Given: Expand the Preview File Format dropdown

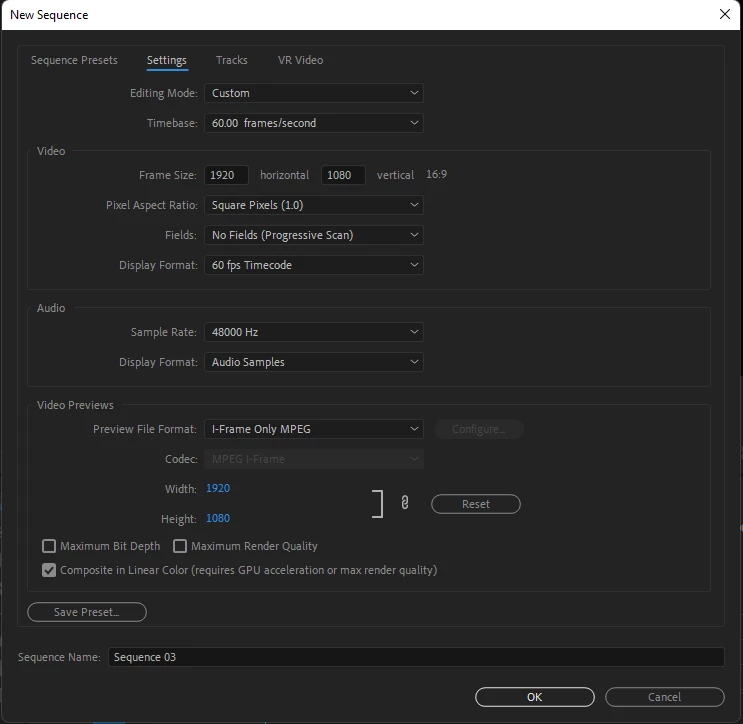Looking at the screenshot, I should 314,429.
